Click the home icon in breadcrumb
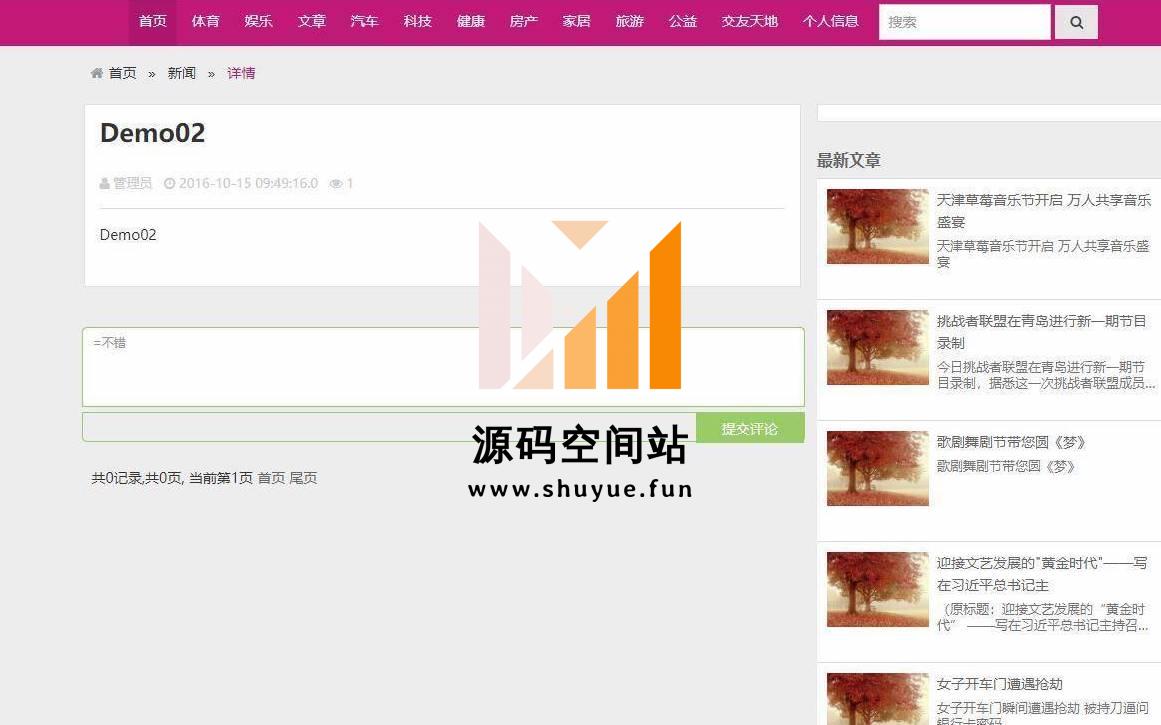1161x725 pixels. [97, 73]
